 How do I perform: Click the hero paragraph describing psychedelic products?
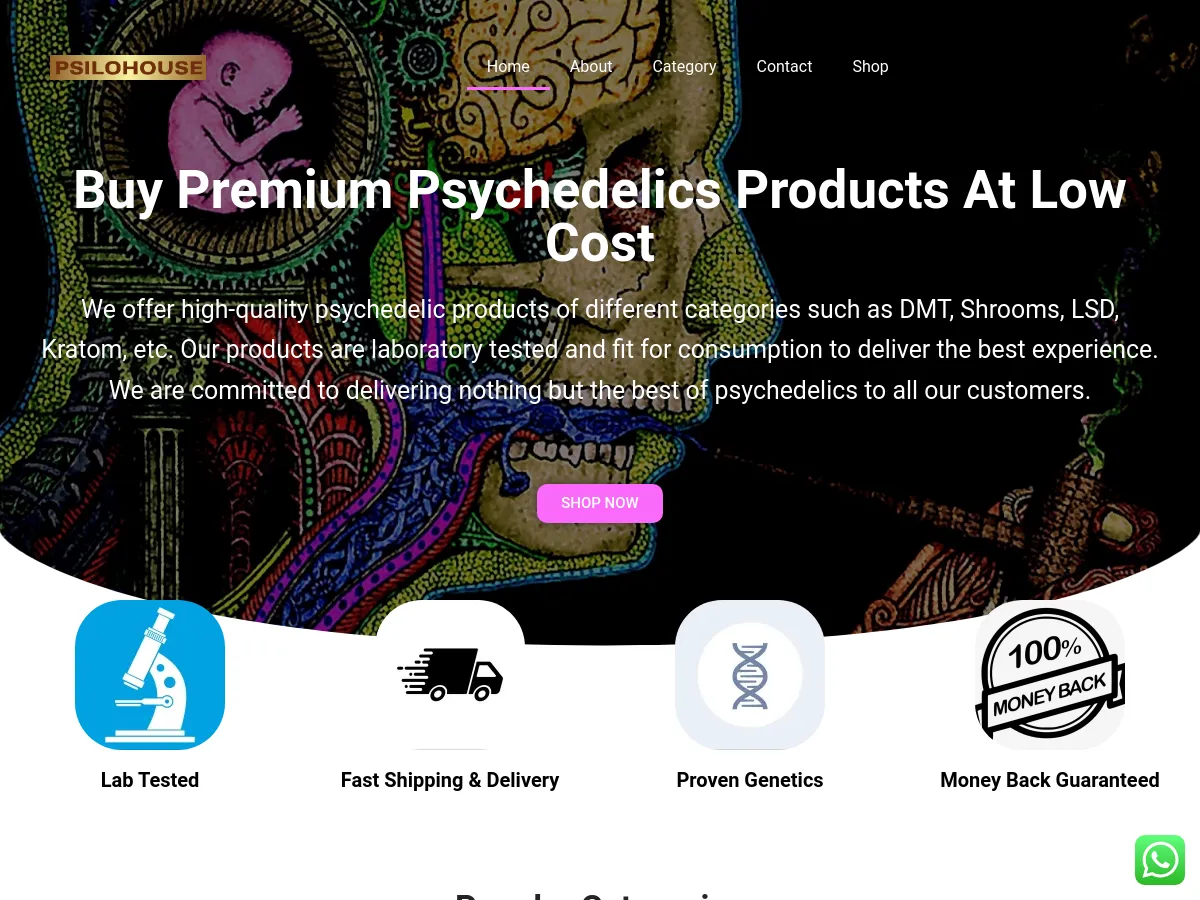pyautogui.click(x=600, y=349)
